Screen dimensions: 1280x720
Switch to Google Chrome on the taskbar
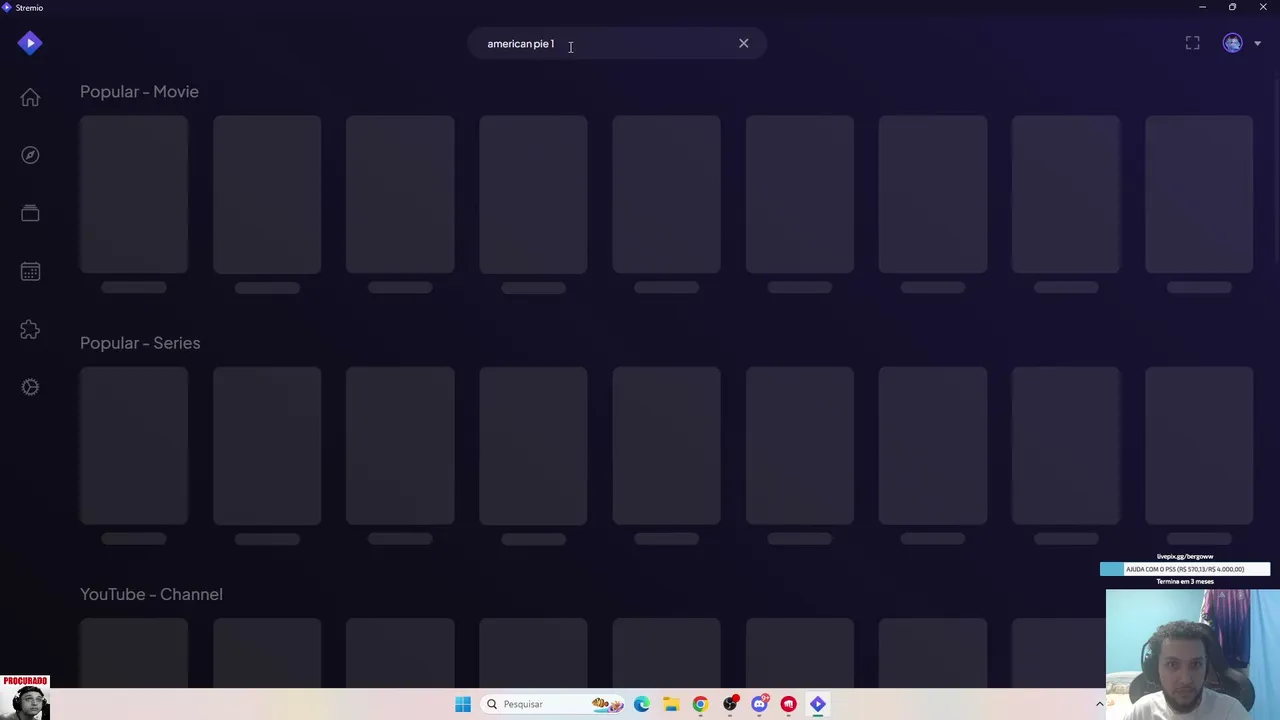(700, 704)
